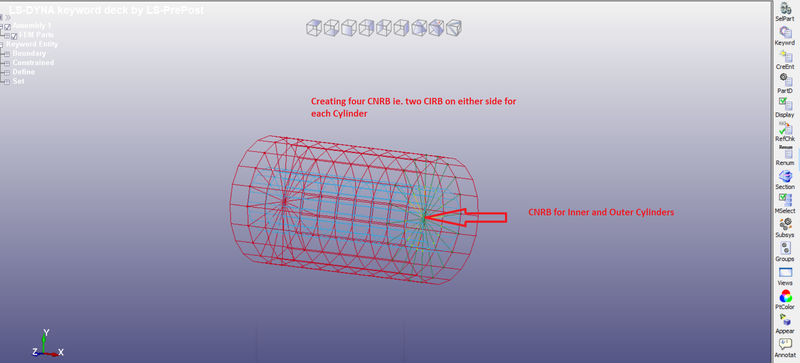Select the Constrained tree label
This screenshot has width=800, height=363.
pyautogui.click(x=33, y=62)
